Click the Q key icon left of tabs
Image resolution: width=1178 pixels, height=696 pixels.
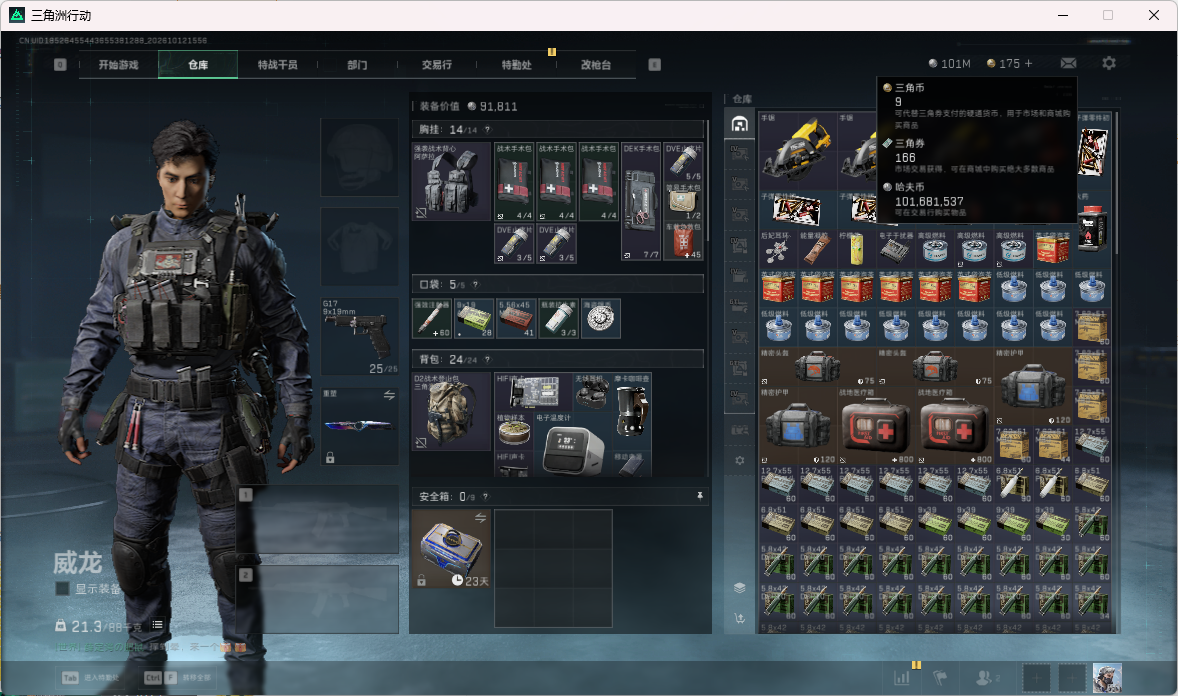coord(60,65)
